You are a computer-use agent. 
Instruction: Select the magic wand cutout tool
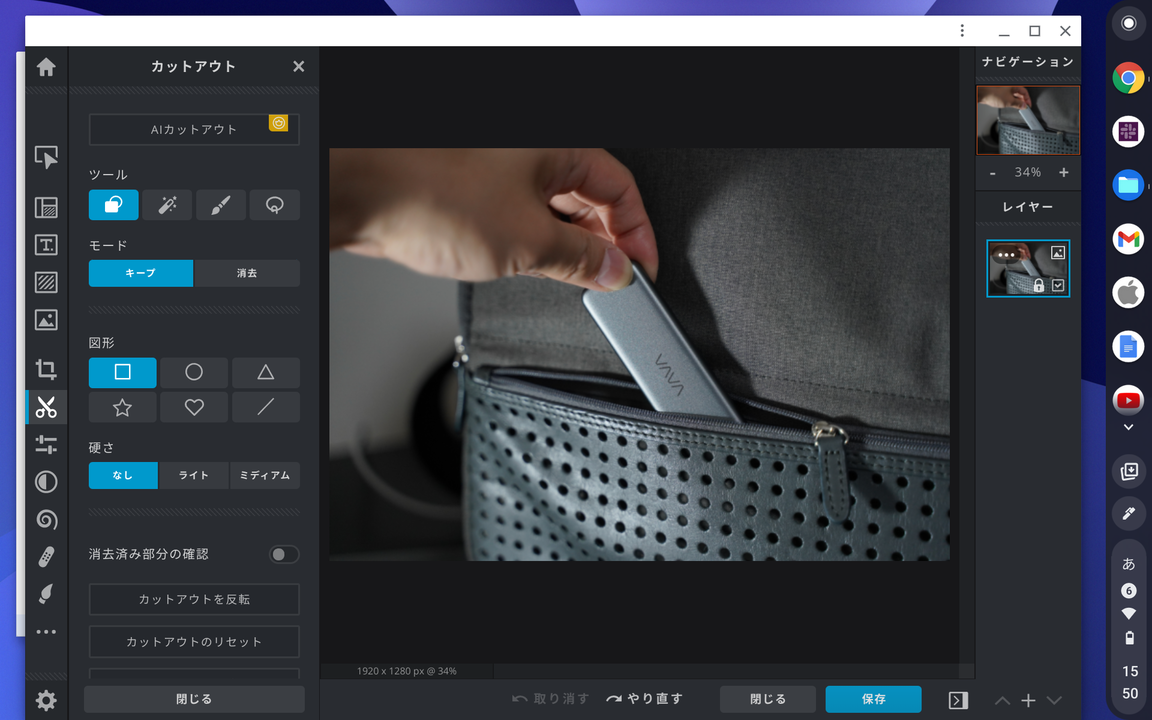pyautogui.click(x=167, y=205)
